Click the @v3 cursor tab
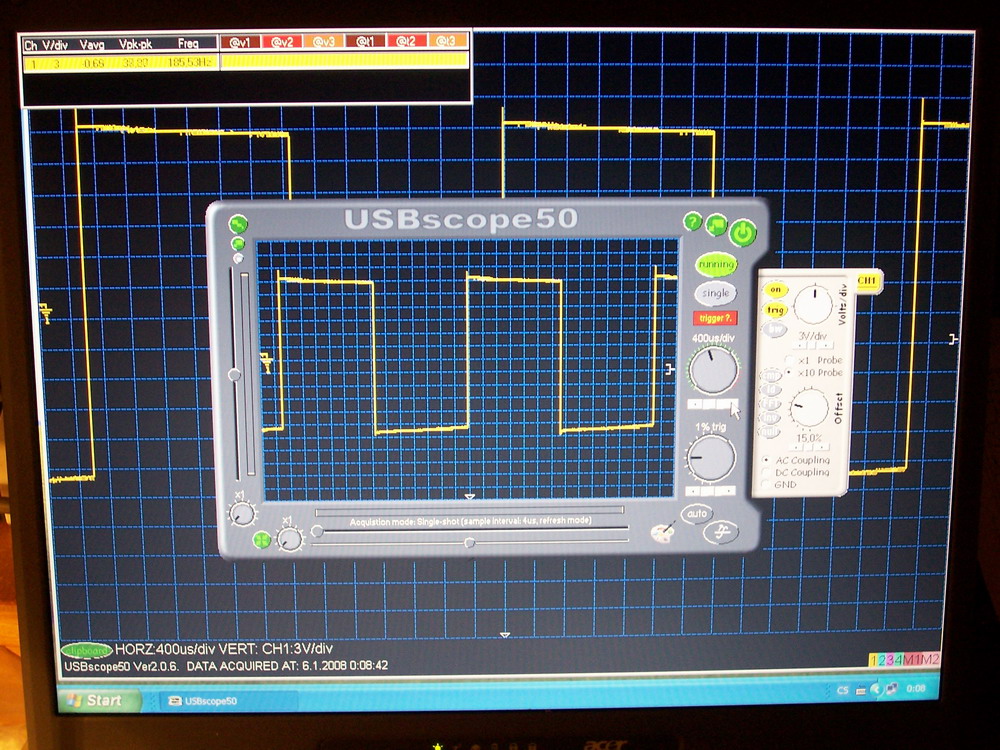Viewport: 1000px width, 750px height. 324,42
